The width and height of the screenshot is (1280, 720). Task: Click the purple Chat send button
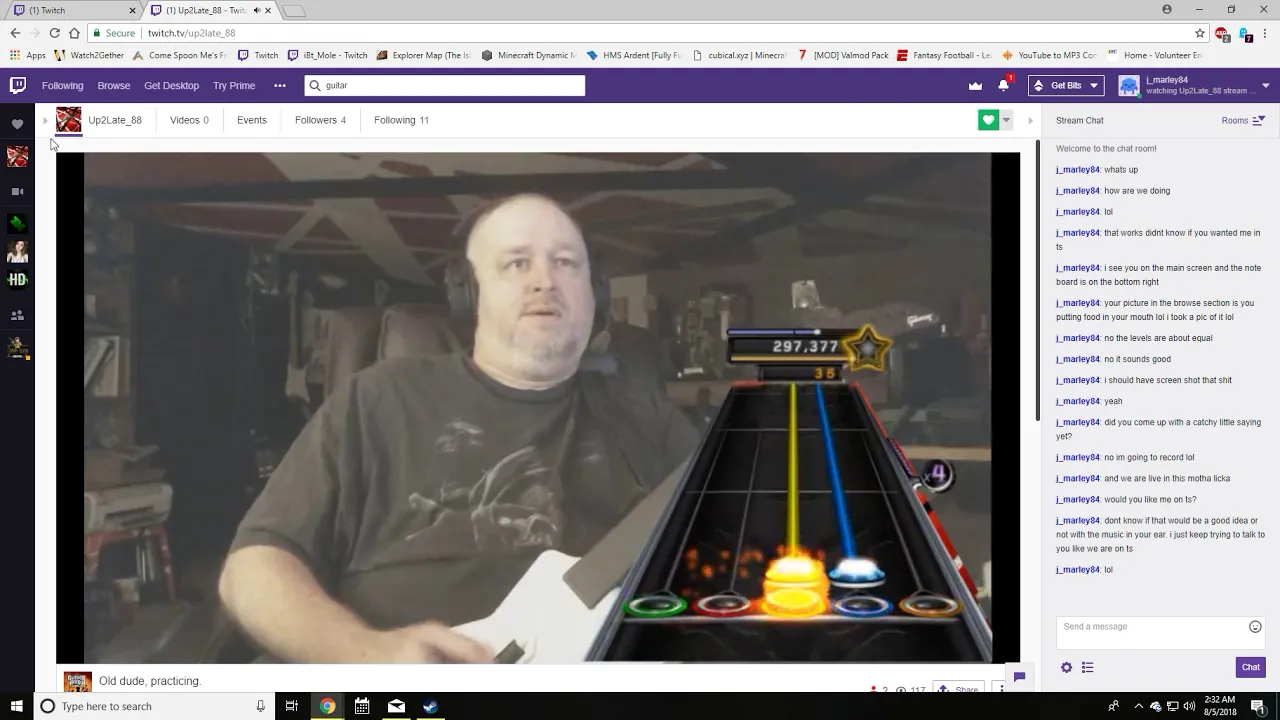(x=1250, y=667)
